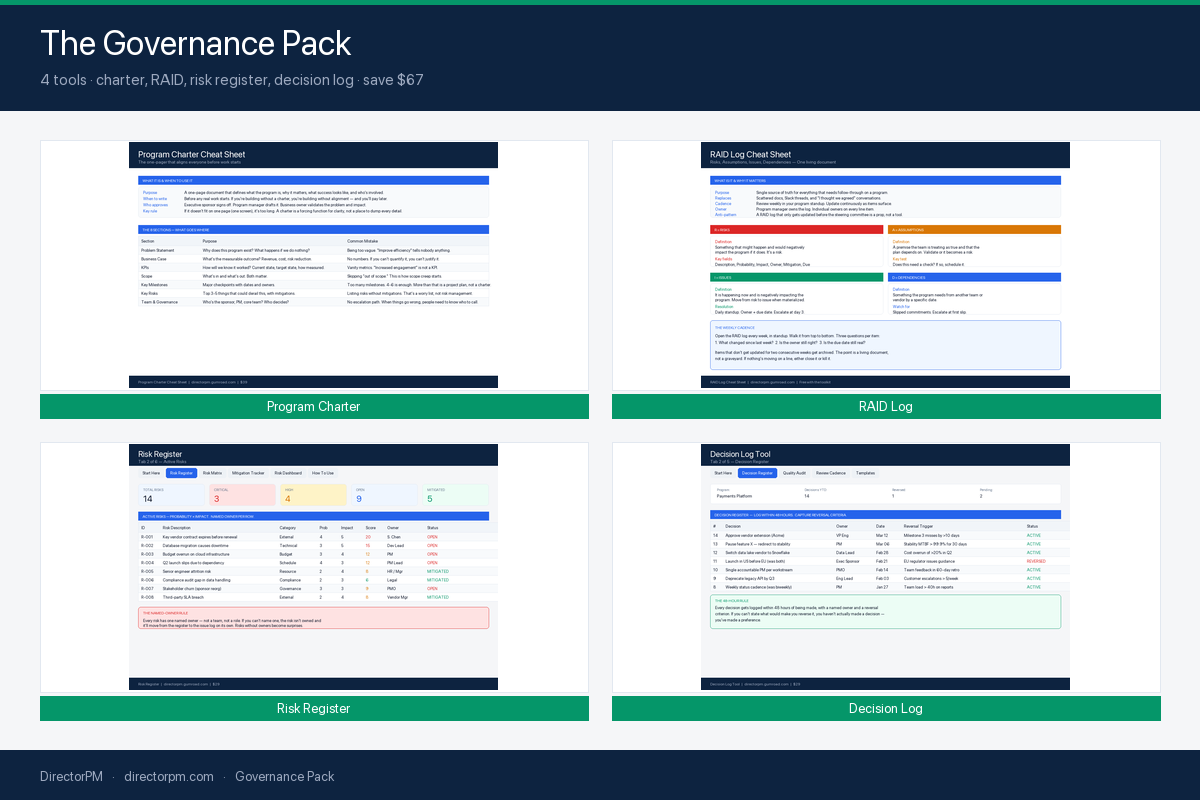Click the green Program Charter label button
Image resolution: width=1200 pixels, height=800 pixels.
(x=314, y=406)
